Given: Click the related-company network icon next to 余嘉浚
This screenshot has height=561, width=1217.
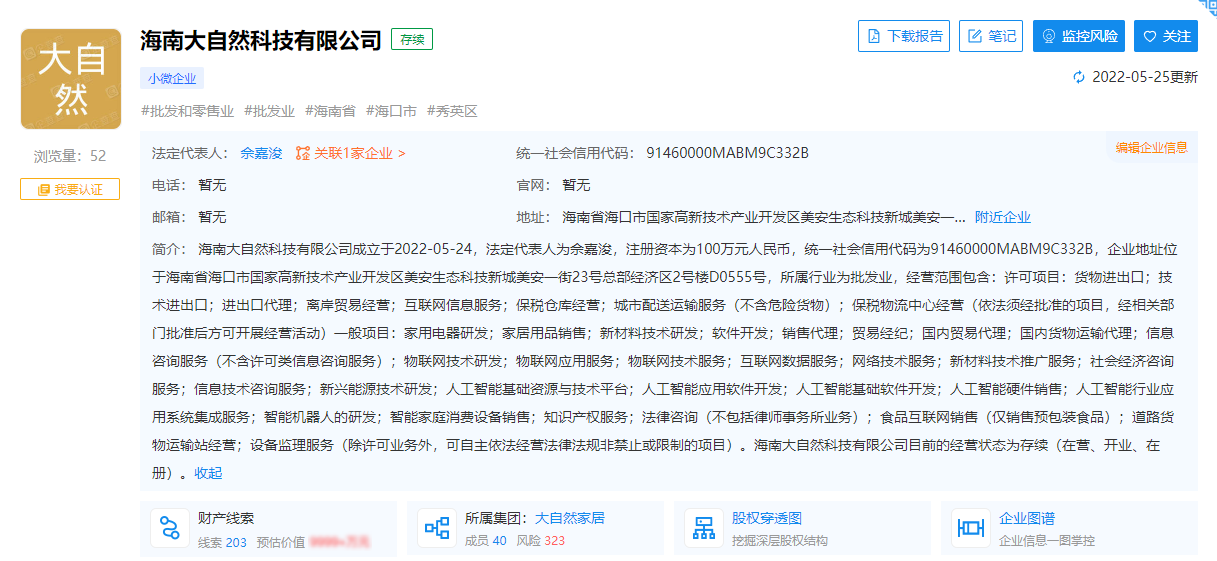Looking at the screenshot, I should pos(302,153).
